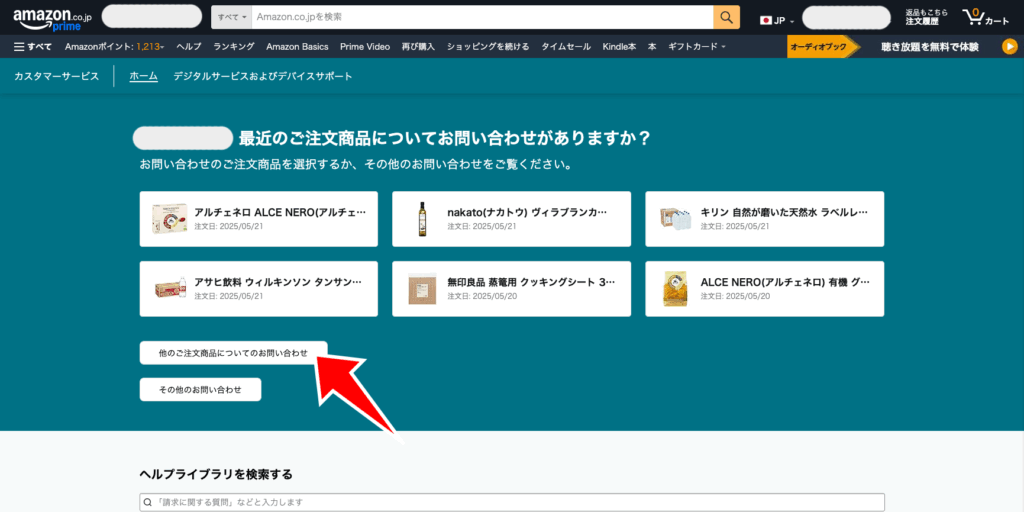Image resolution: width=1024 pixels, height=512 pixels.
Task: Open the cart icon
Action: pyautogui.click(x=986, y=18)
